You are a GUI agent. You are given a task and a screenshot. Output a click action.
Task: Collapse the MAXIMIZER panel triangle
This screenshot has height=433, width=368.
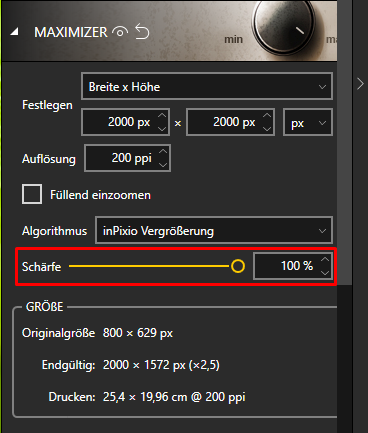[14, 32]
